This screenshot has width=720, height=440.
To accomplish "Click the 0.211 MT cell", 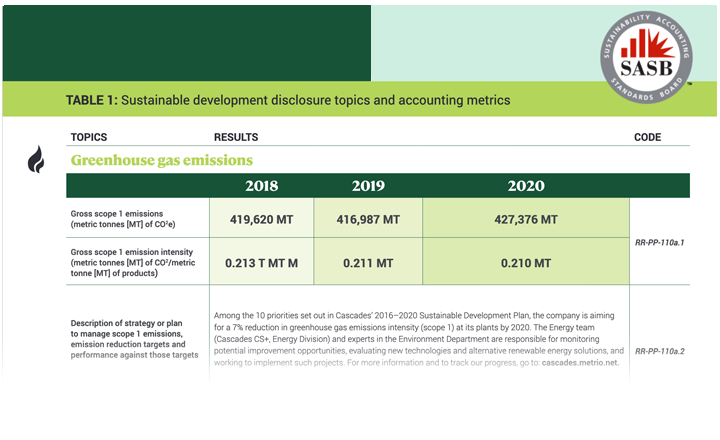I will click(368, 261).
